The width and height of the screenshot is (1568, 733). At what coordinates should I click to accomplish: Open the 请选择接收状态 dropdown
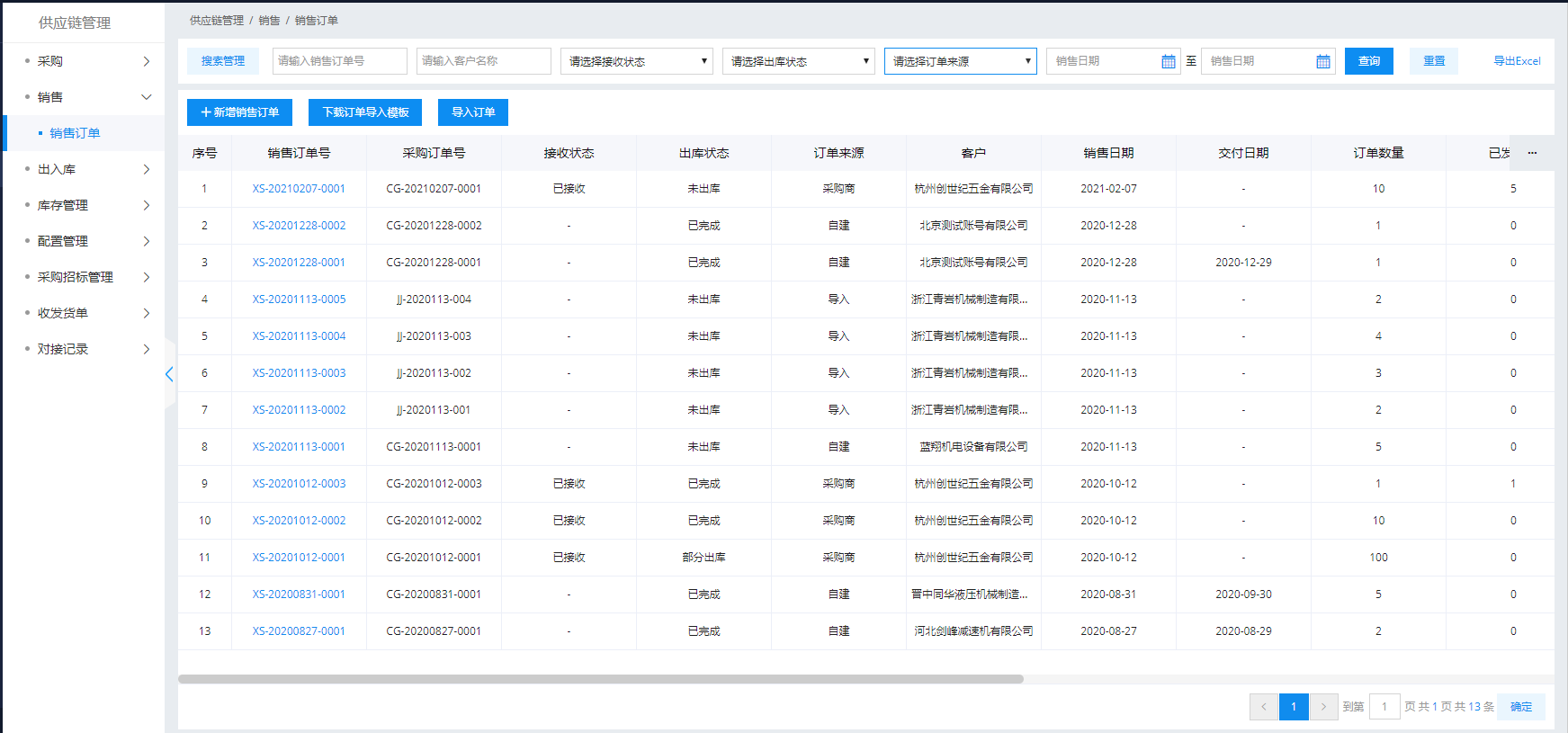636,61
